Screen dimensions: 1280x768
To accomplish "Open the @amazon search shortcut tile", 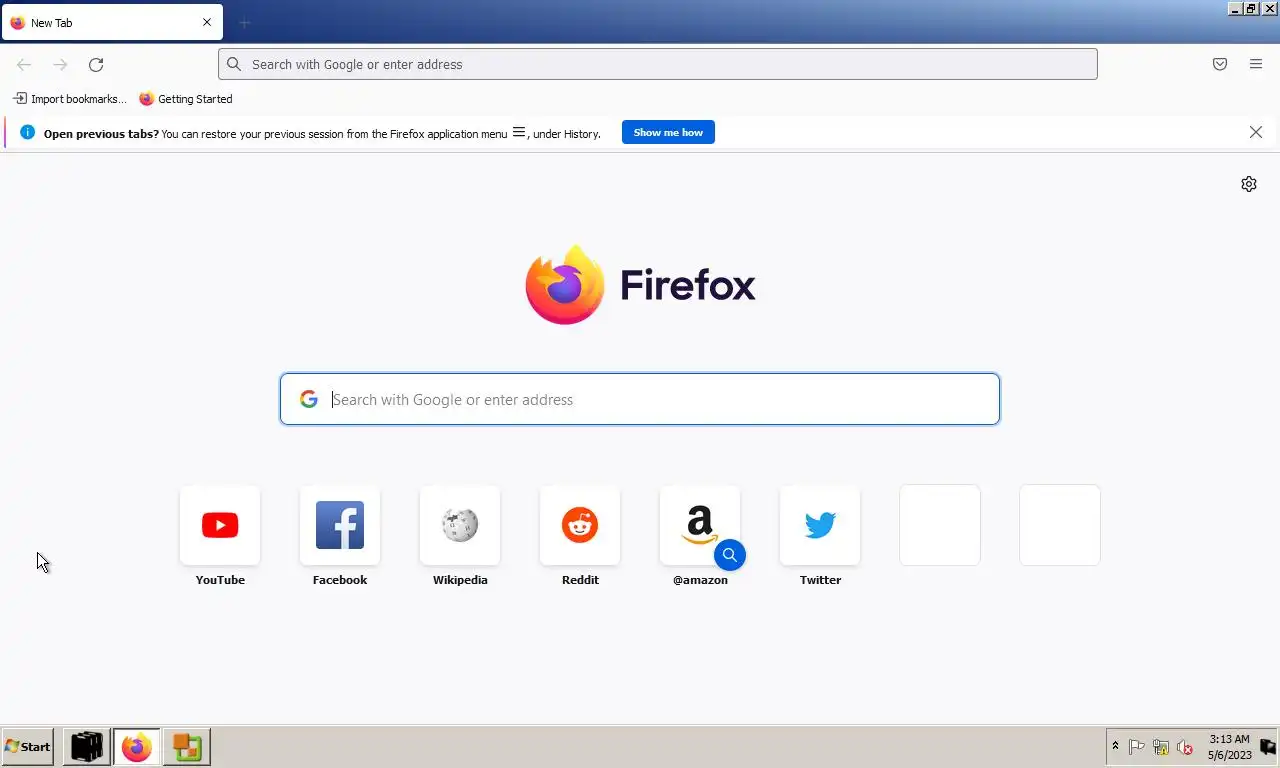I will point(700,525).
